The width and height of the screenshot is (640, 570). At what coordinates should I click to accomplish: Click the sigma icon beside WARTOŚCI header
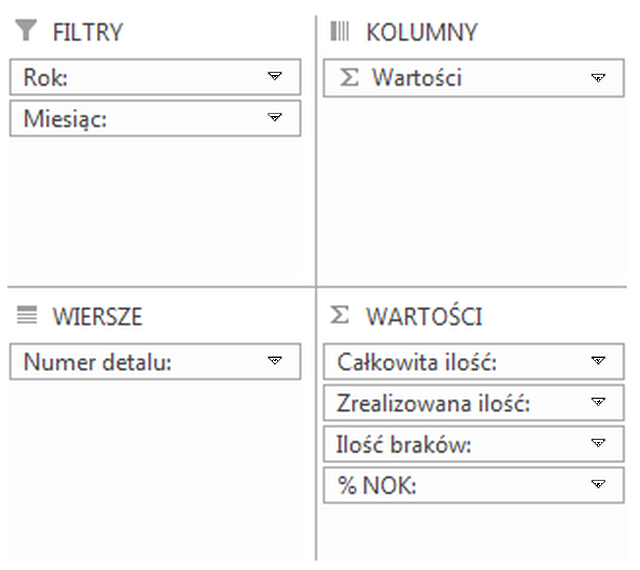[x=340, y=317]
